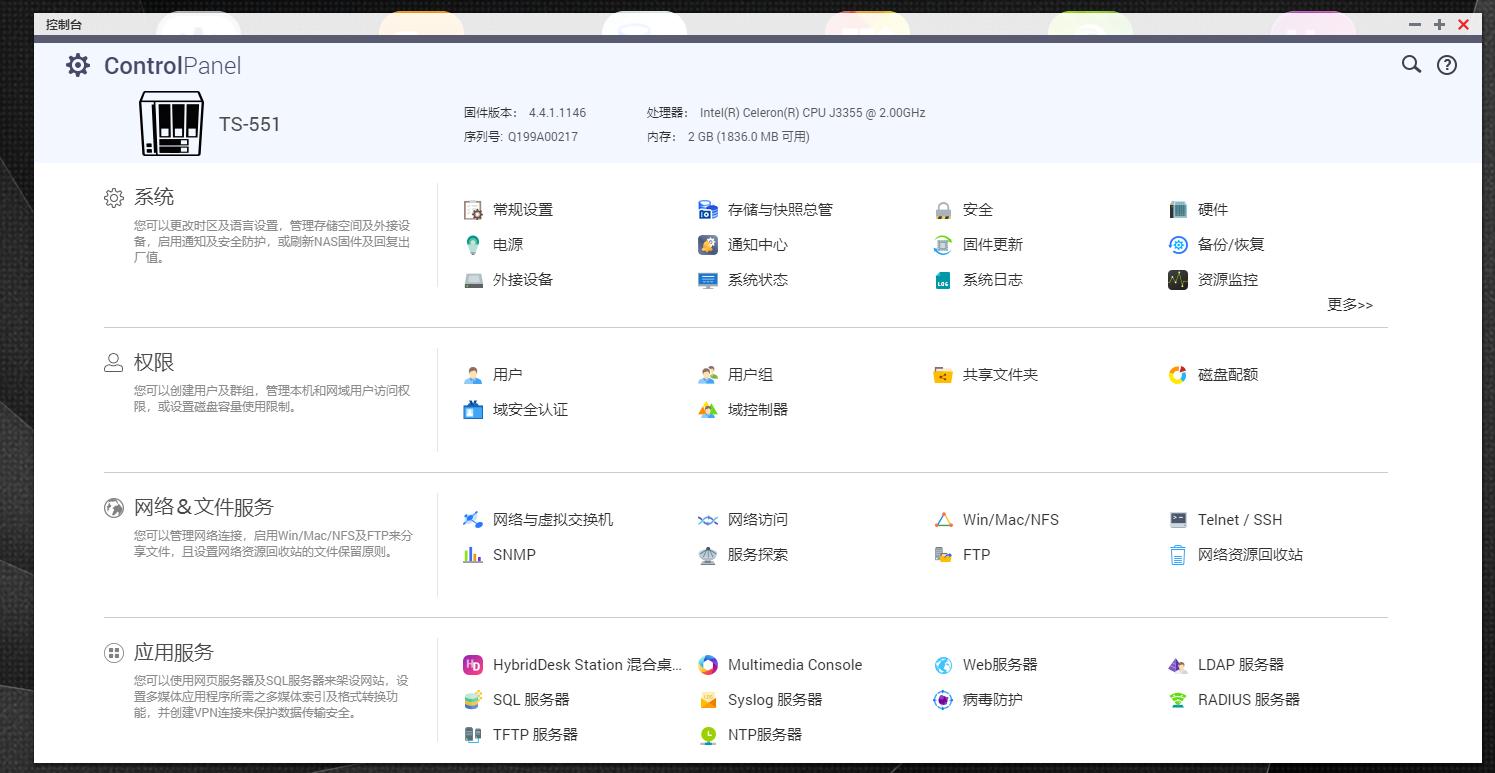Viewport: 1495px width, 773px height.
Task: Expand more system options with 更多>>
Action: click(1350, 305)
